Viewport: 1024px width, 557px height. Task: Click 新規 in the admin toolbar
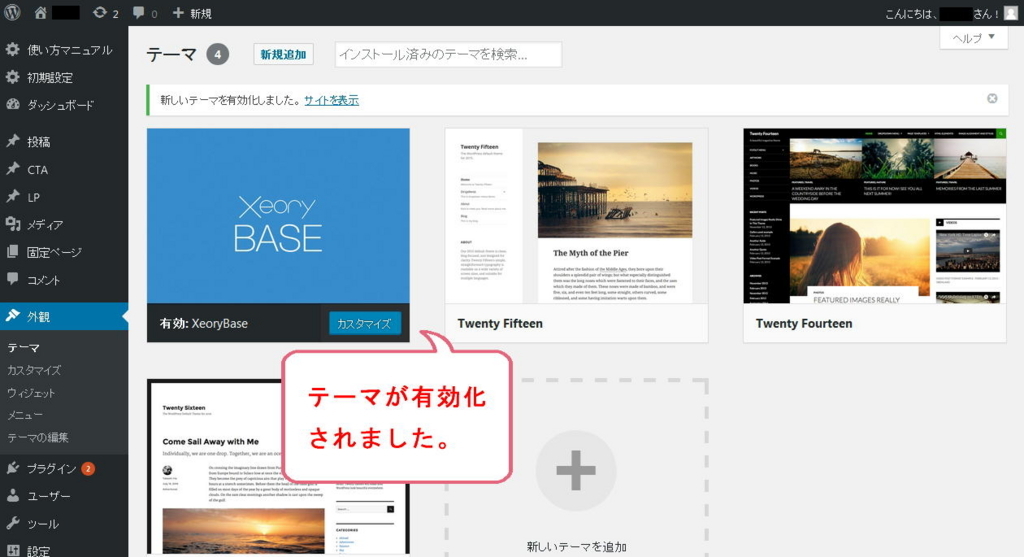(200, 13)
